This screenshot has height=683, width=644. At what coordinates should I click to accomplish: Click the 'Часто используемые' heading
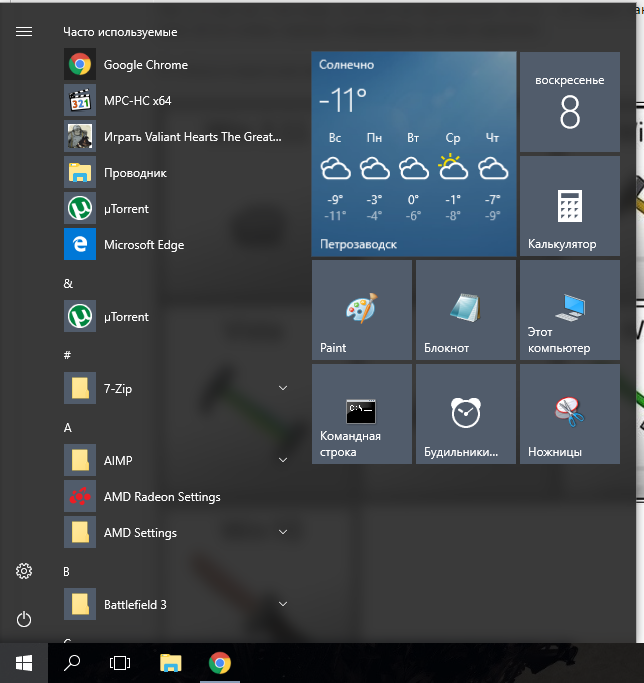(x=120, y=32)
